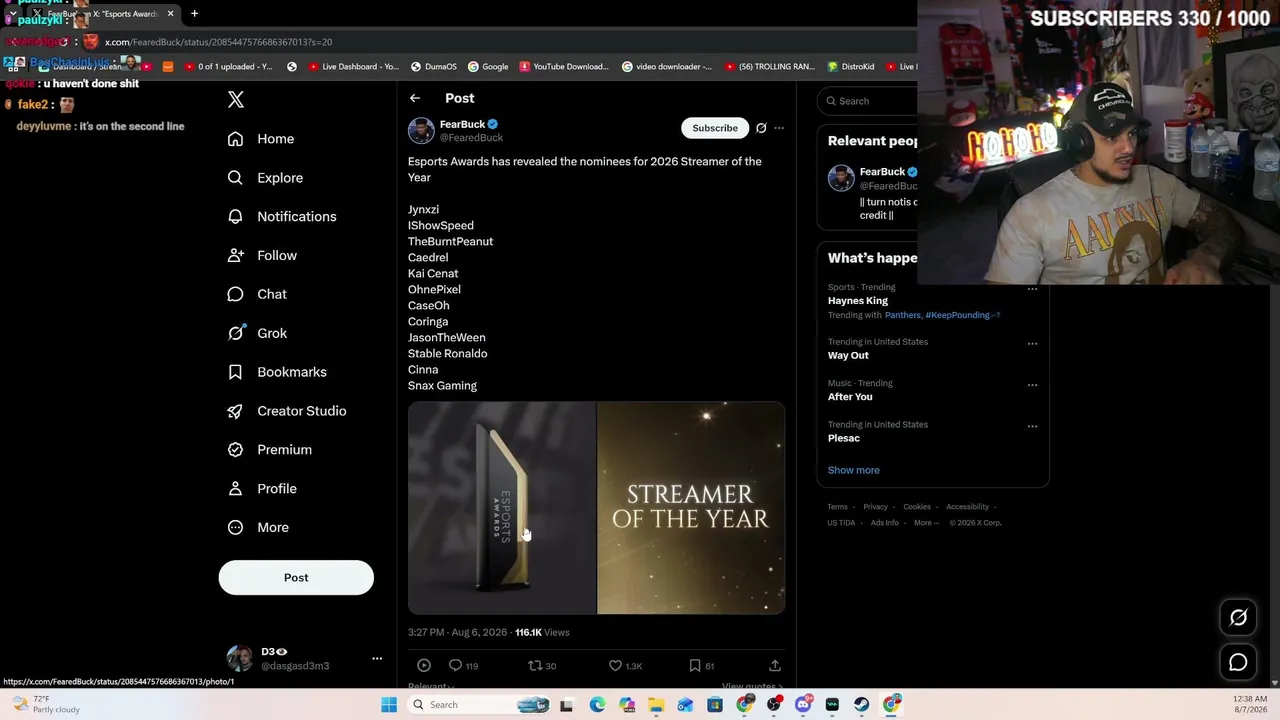Like the post with 1.3K likes
Image resolution: width=1280 pixels, height=720 pixels.
click(625, 665)
